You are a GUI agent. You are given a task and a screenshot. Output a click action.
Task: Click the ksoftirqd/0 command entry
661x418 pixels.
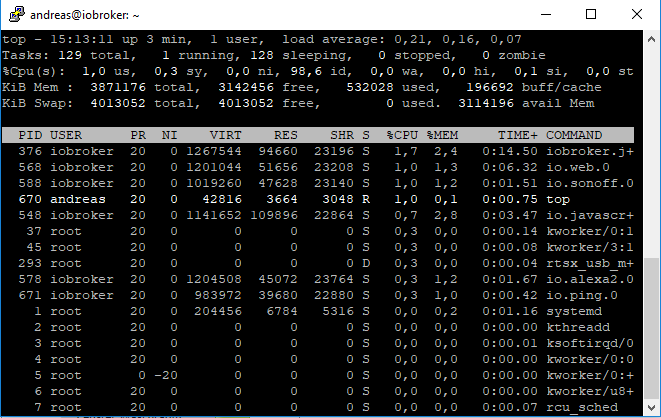coord(590,343)
